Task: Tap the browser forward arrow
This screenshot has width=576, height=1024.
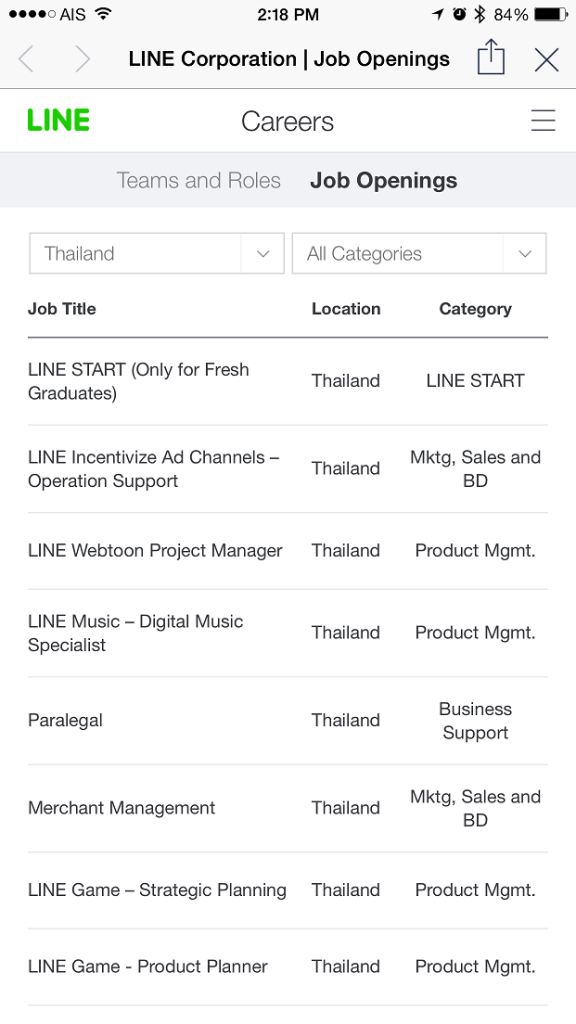Action: point(82,59)
